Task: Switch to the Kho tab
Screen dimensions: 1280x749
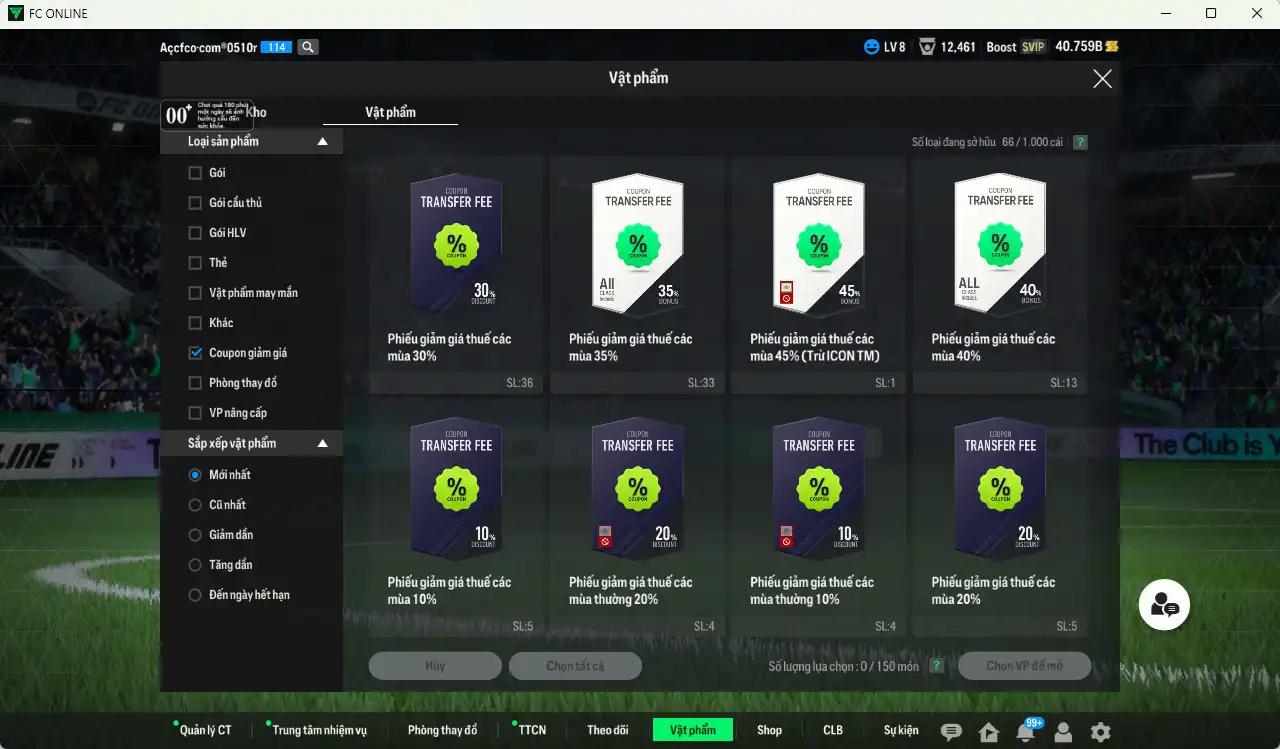Action: tap(256, 113)
